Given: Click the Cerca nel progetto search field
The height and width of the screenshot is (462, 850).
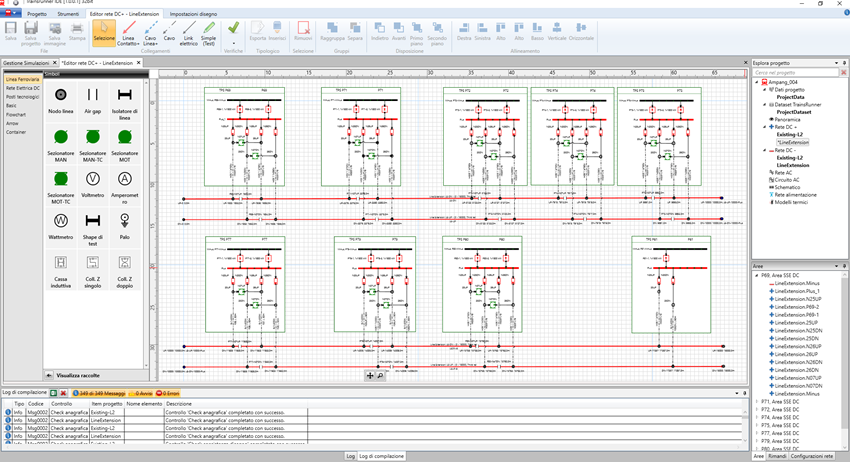Looking at the screenshot, I should (796, 73).
